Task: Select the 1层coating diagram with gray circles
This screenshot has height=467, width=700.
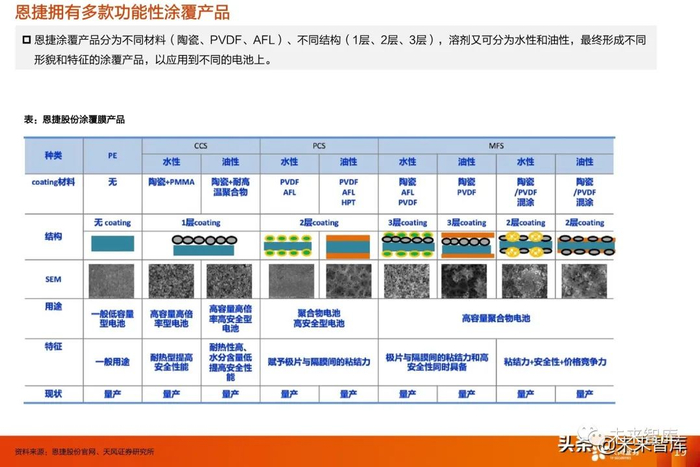Action: pos(204,245)
